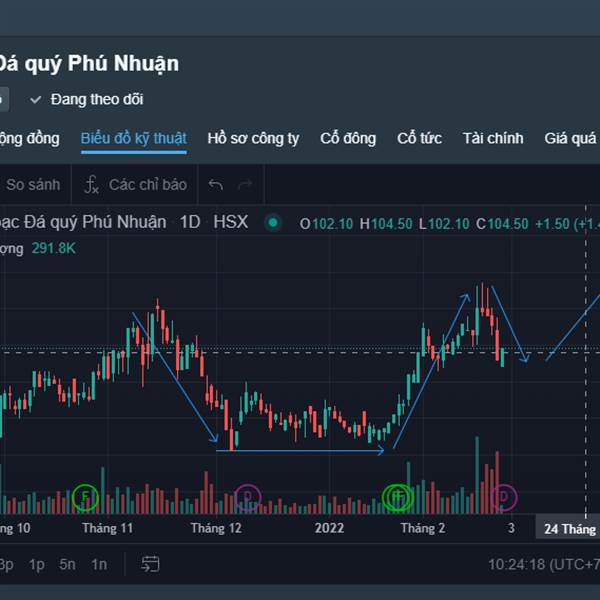Click the green F event marker near Tháng 11

pos(86,497)
